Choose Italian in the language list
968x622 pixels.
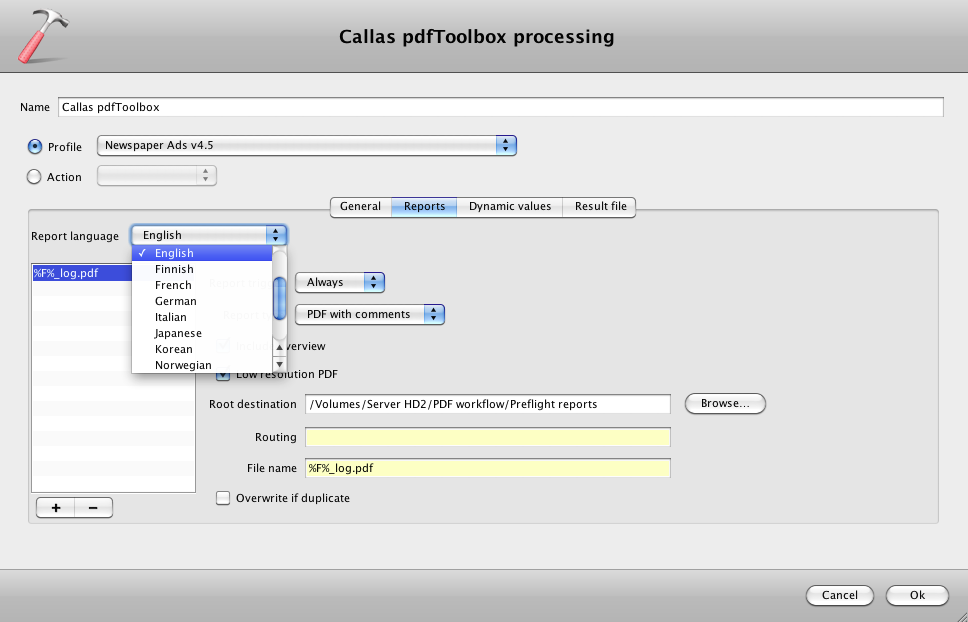[x=202, y=317]
